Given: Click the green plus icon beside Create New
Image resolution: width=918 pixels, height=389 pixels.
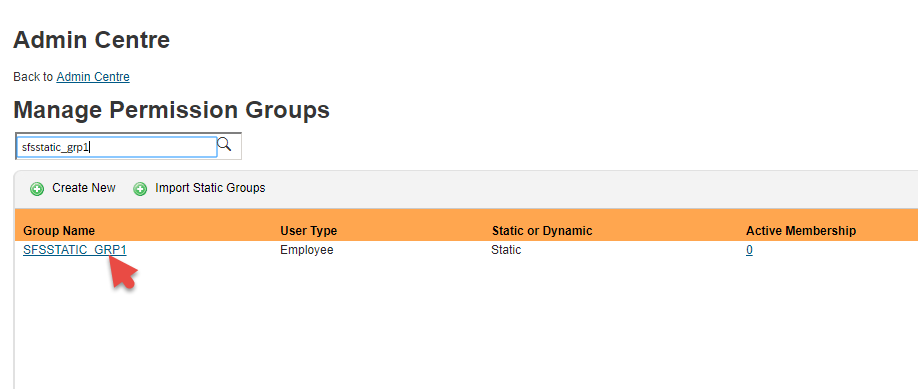Looking at the screenshot, I should click(x=37, y=189).
